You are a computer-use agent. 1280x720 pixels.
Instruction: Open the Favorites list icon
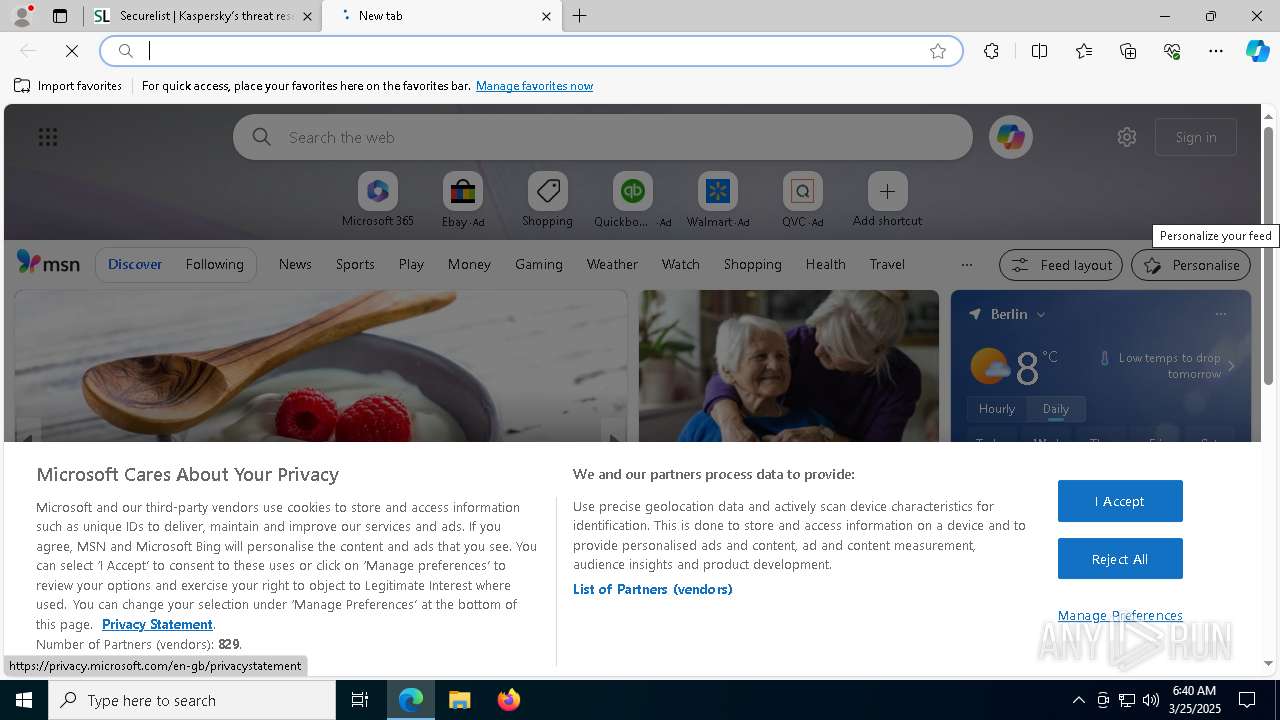1084,51
